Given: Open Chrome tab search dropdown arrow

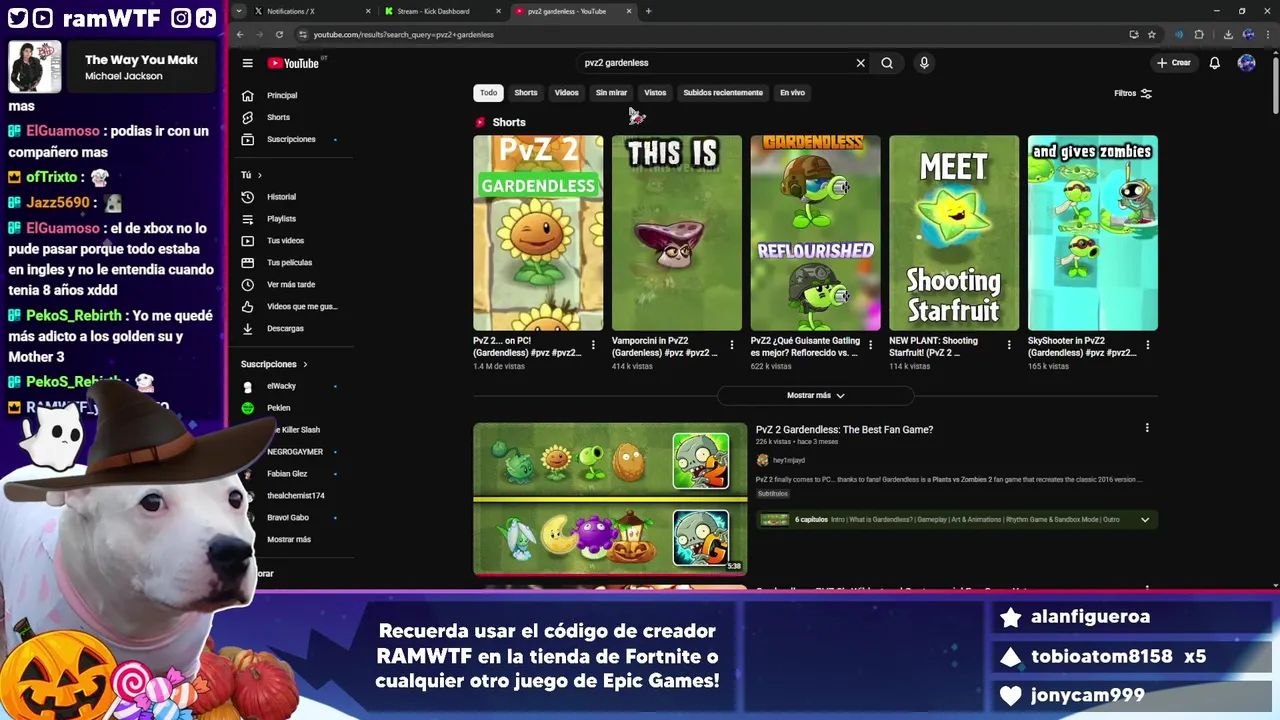Looking at the screenshot, I should (x=238, y=11).
